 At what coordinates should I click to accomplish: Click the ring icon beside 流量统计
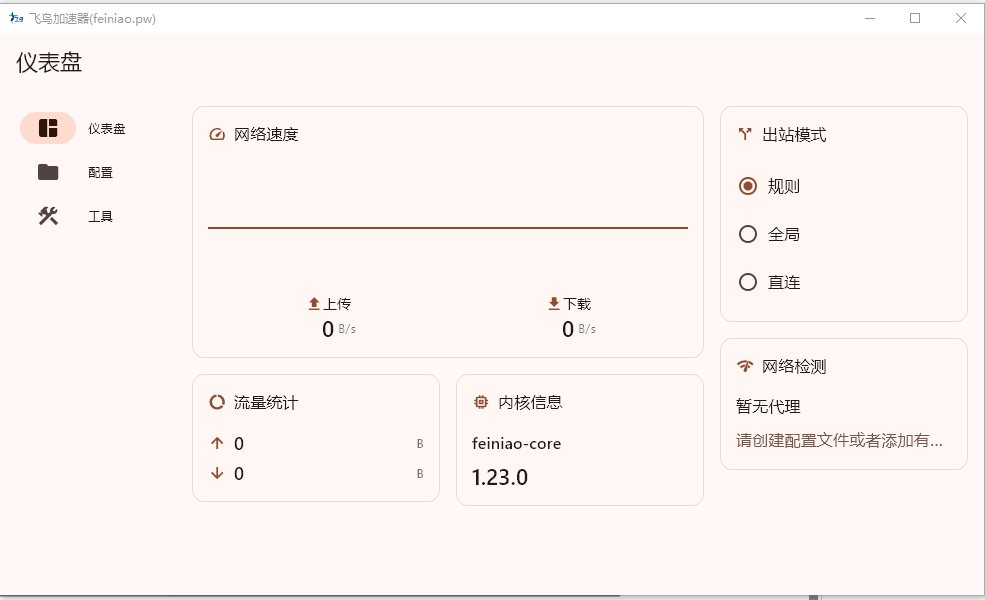(217, 402)
